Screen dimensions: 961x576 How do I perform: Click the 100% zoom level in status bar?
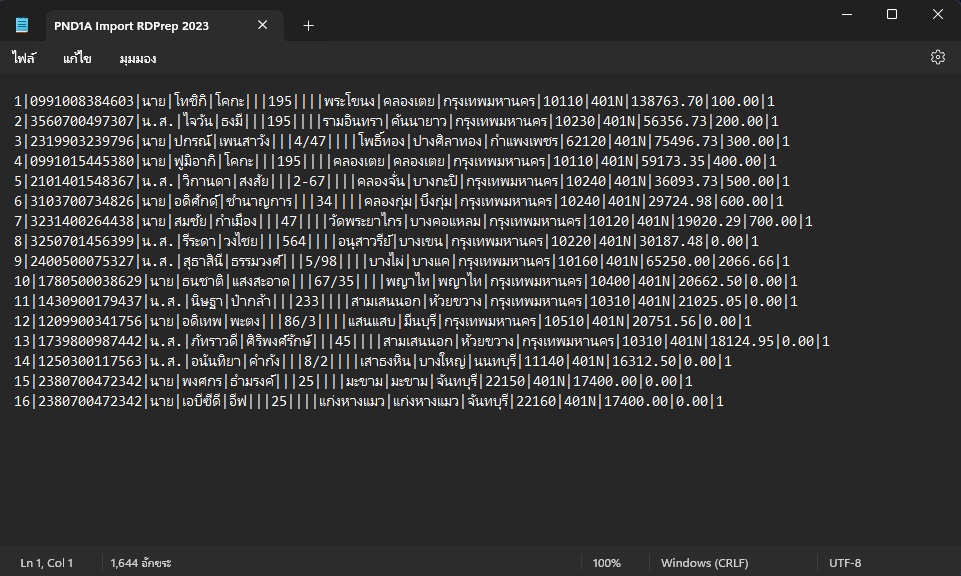[606, 563]
